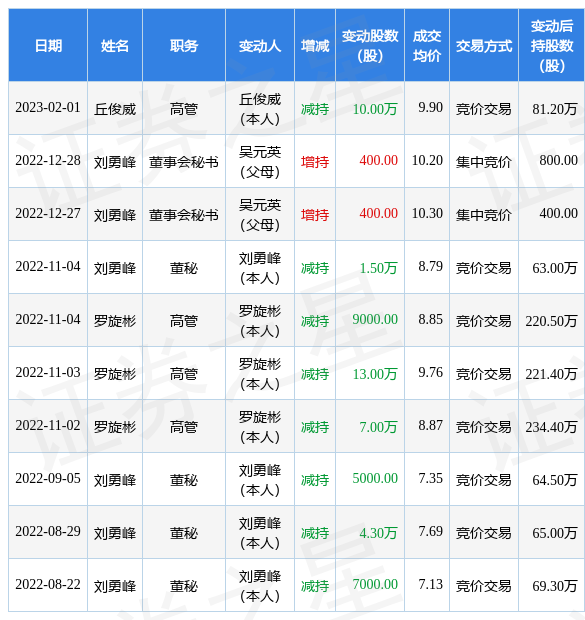The height and width of the screenshot is (620, 585).
Task: Click the 变动后持股数(股) column header
Action: [552, 46]
